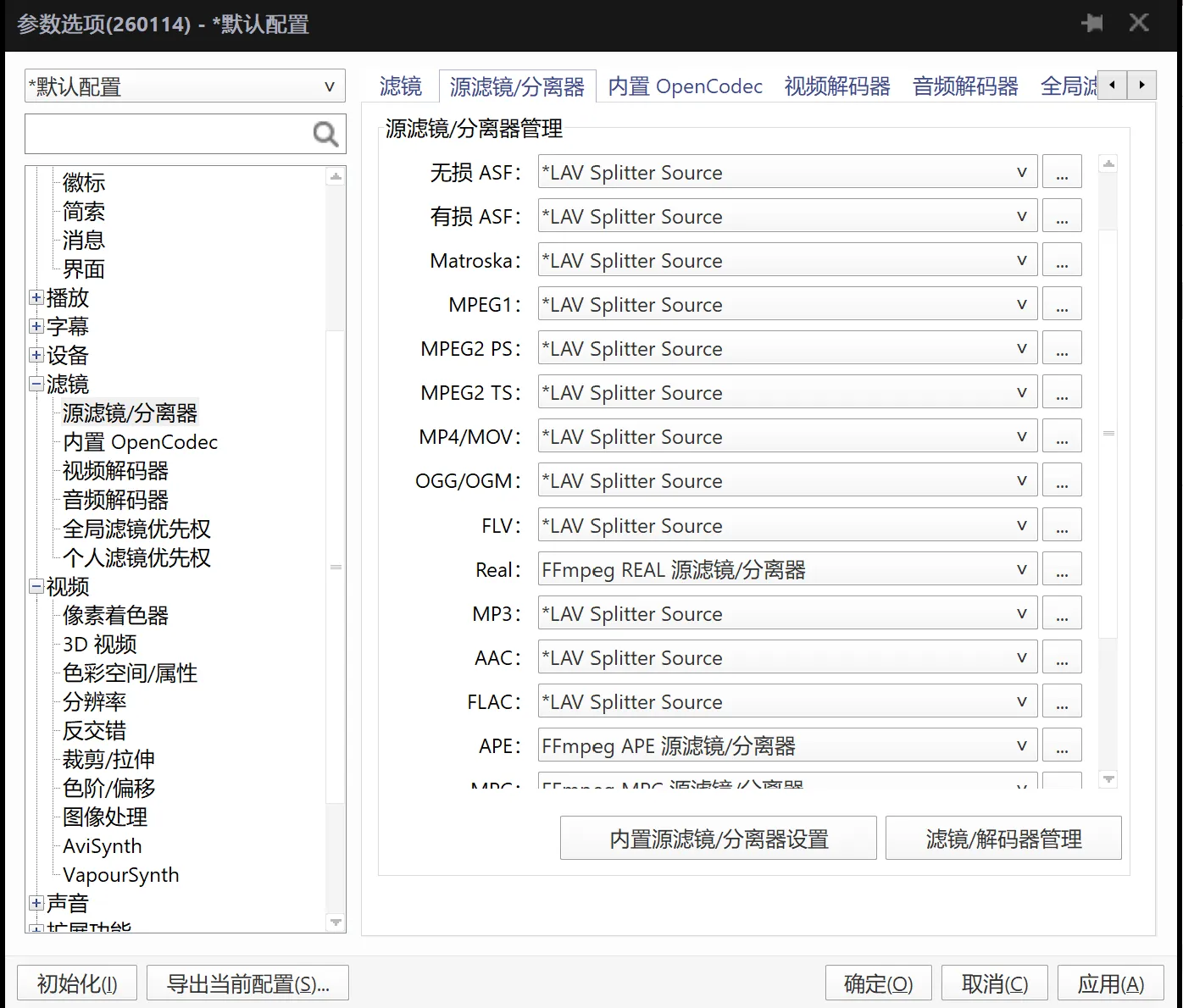Expand the 声音 tree node
Image resolution: width=1183 pixels, height=1008 pixels.
pos(36,903)
